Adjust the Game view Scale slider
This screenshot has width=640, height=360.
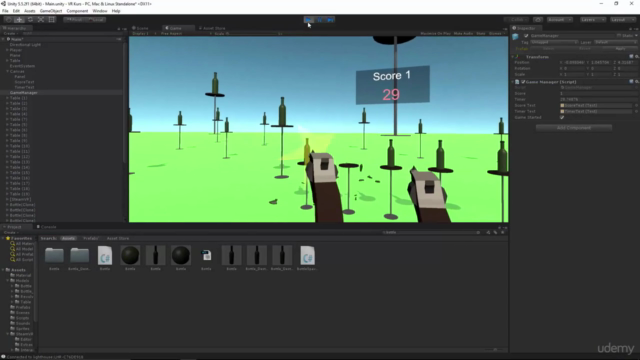253,33
